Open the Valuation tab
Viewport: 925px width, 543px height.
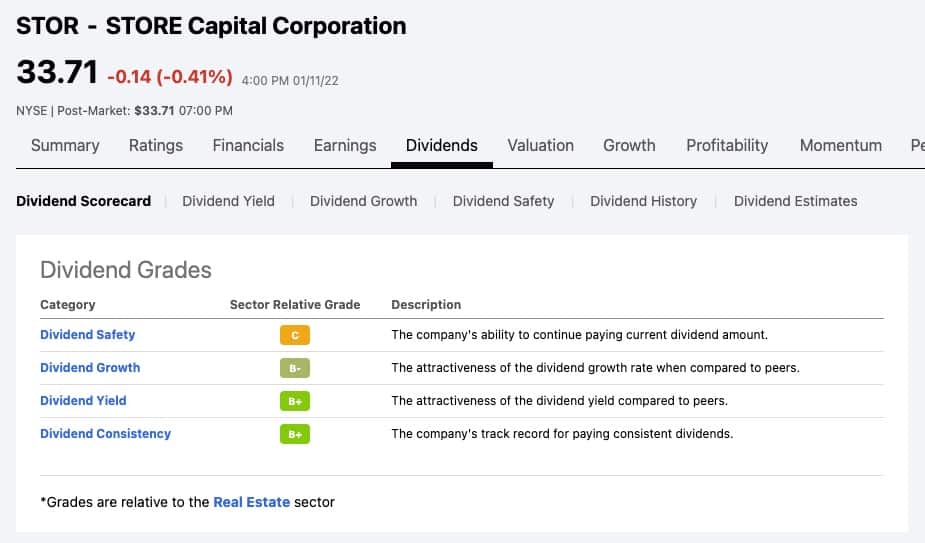540,145
